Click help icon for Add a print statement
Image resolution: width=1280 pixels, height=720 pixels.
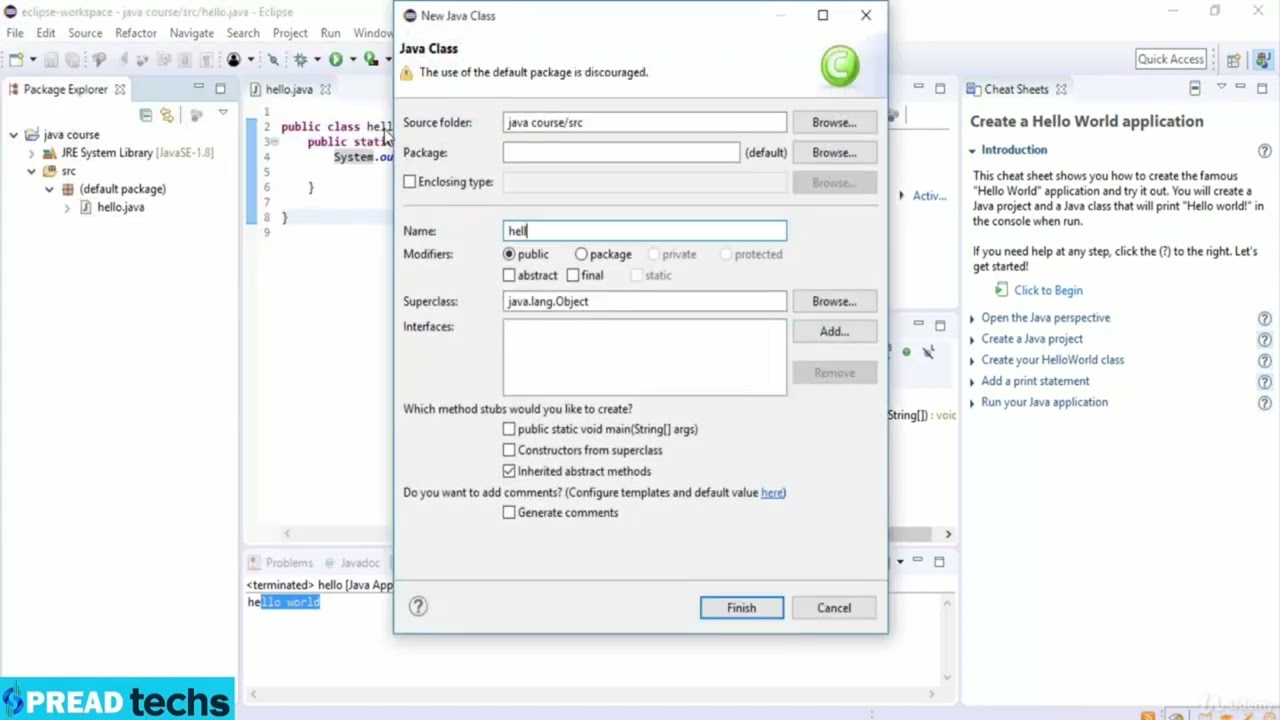click(1264, 381)
